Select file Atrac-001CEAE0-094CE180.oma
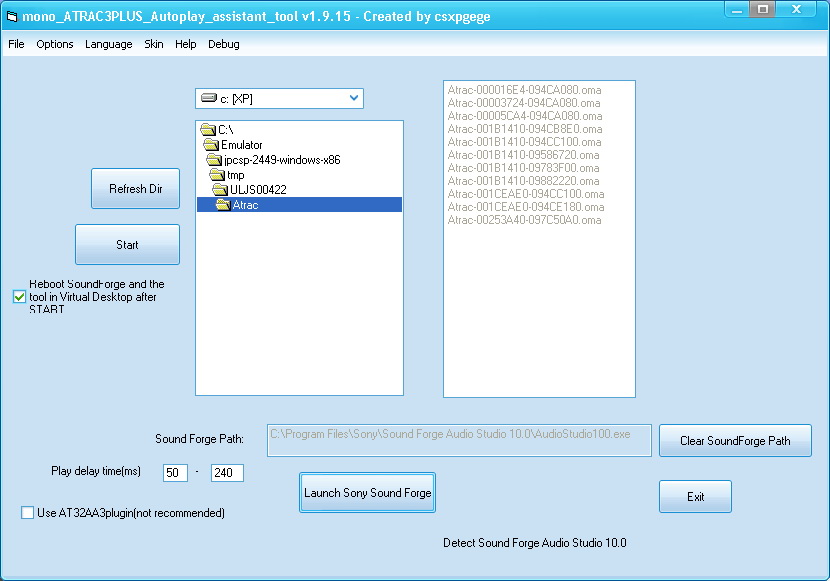This screenshot has width=830, height=581. click(x=526, y=207)
